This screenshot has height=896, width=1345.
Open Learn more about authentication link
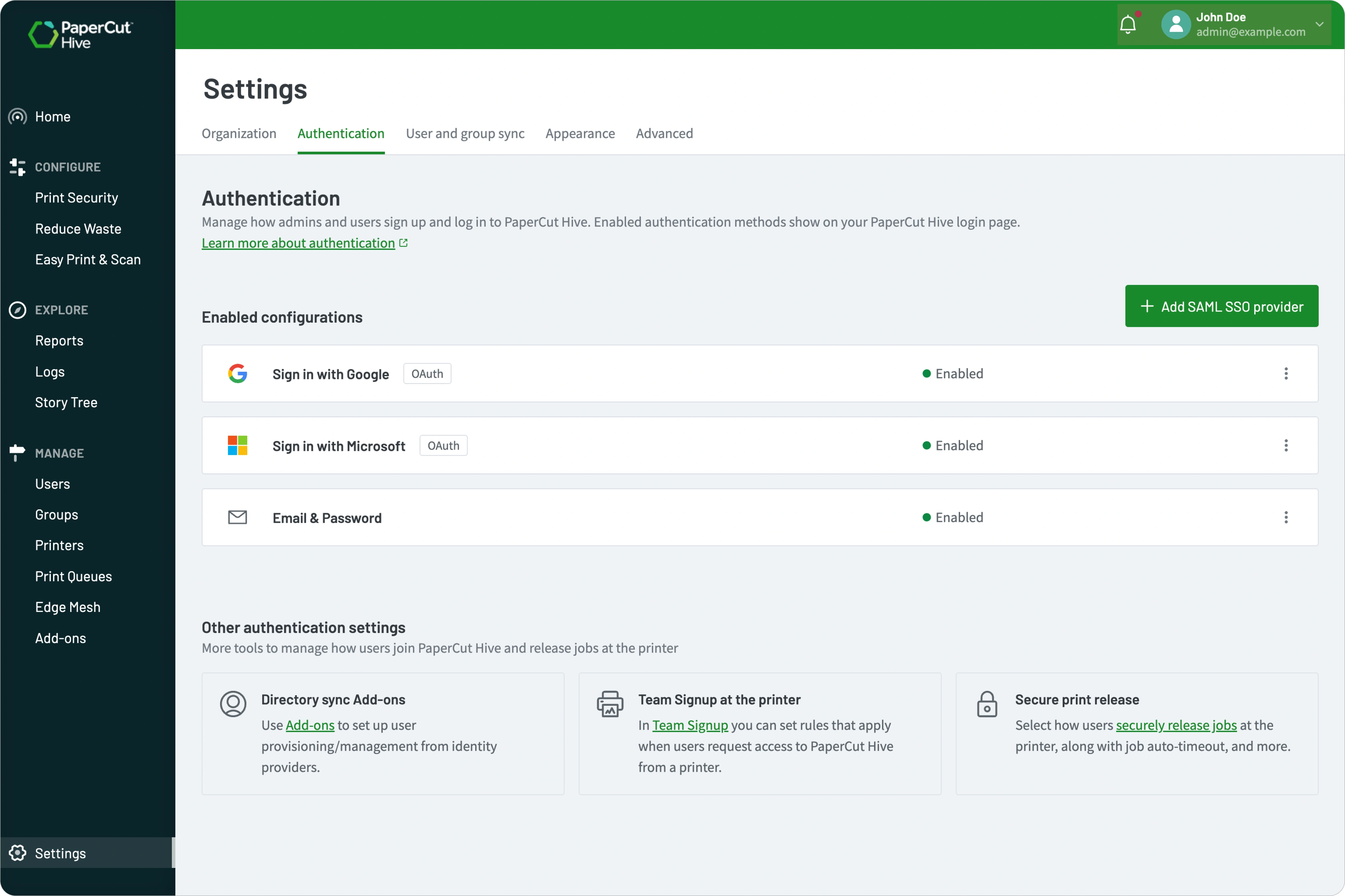[x=298, y=243]
